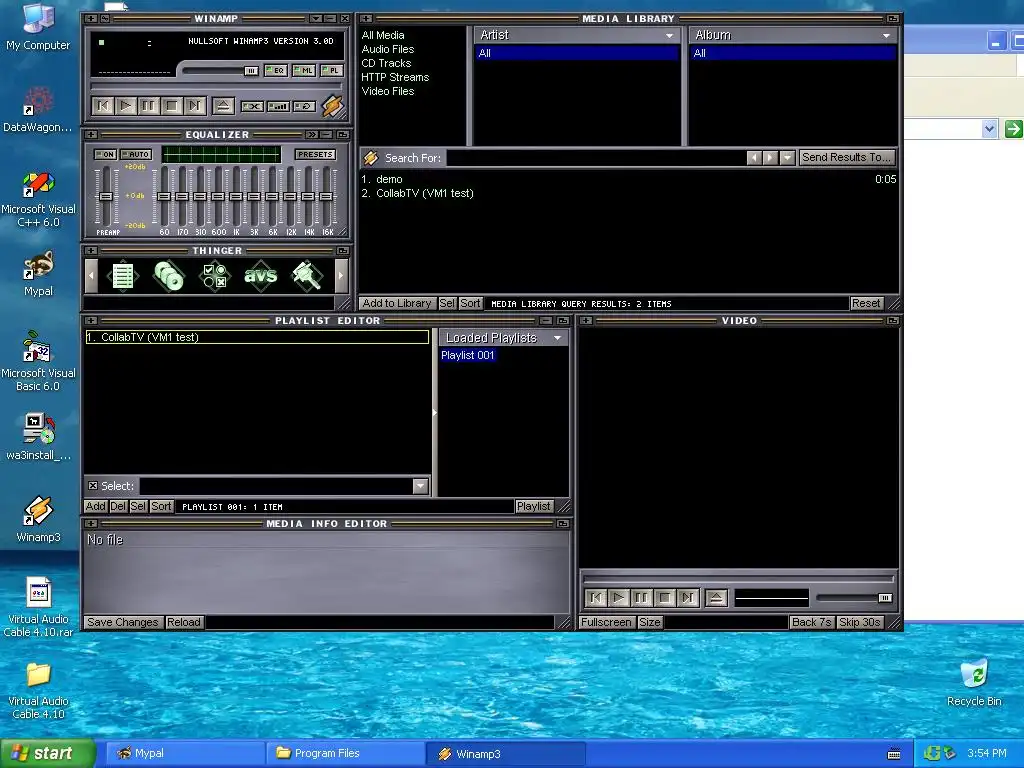The width and height of the screenshot is (1024, 768).
Task: Click Eject in the Video window
Action: (x=716, y=598)
